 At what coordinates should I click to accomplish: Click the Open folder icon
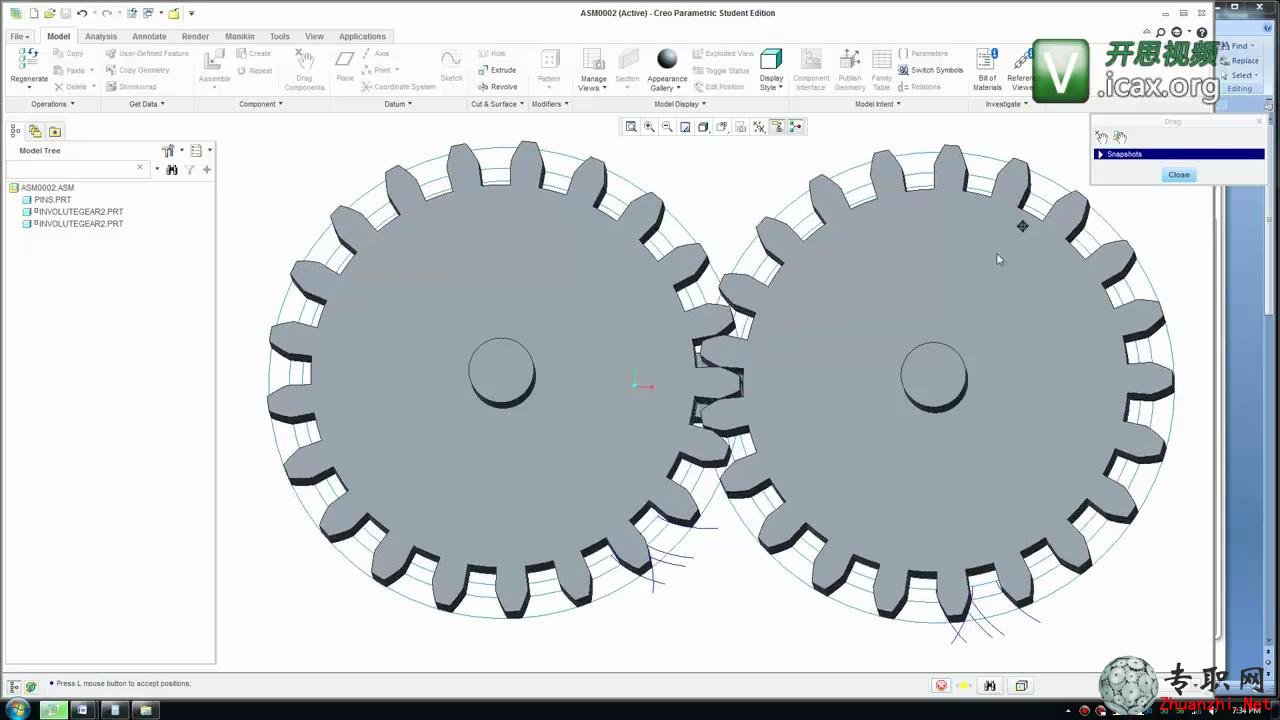point(49,13)
